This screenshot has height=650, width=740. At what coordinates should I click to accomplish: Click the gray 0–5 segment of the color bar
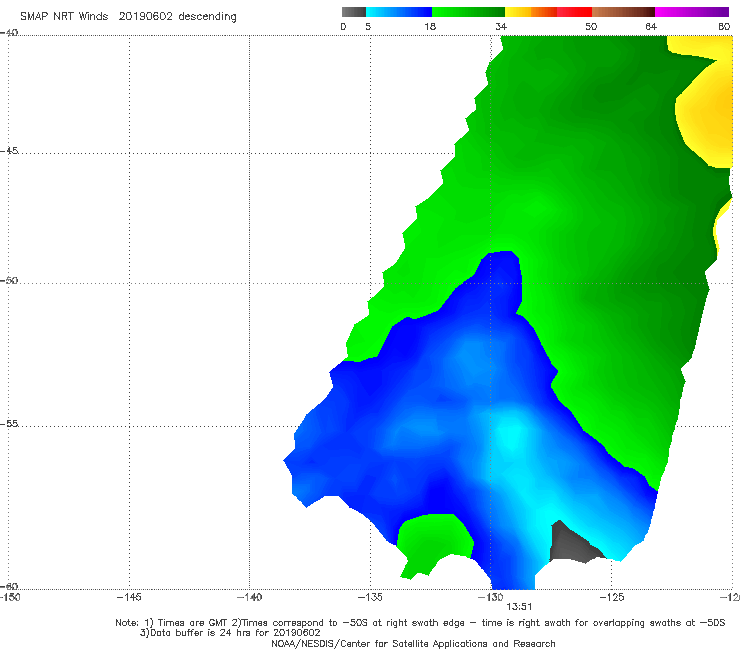353,12
